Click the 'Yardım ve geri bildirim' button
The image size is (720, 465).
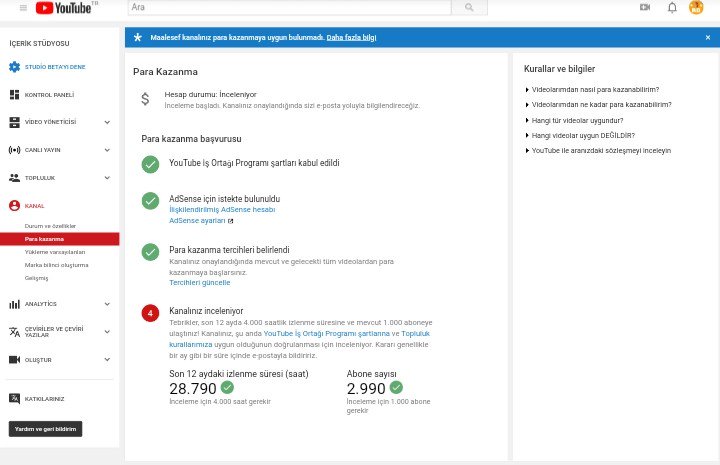(45, 429)
